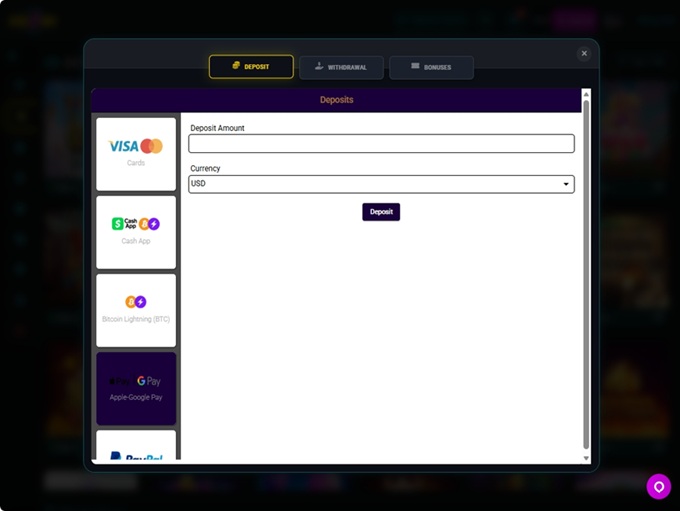
Task: Click the Deposit Amount label
Action: 217,128
